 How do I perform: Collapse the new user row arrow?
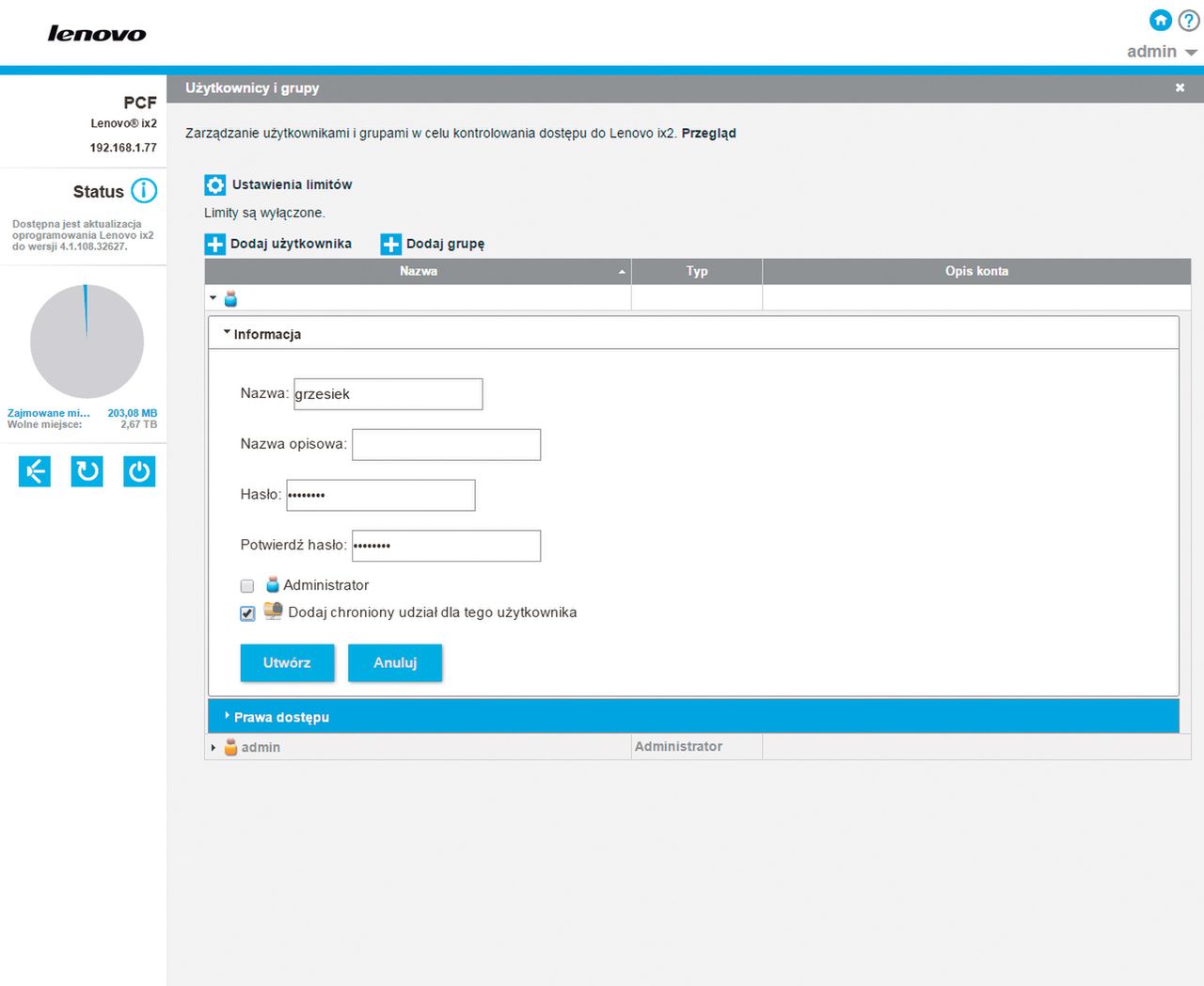click(214, 298)
